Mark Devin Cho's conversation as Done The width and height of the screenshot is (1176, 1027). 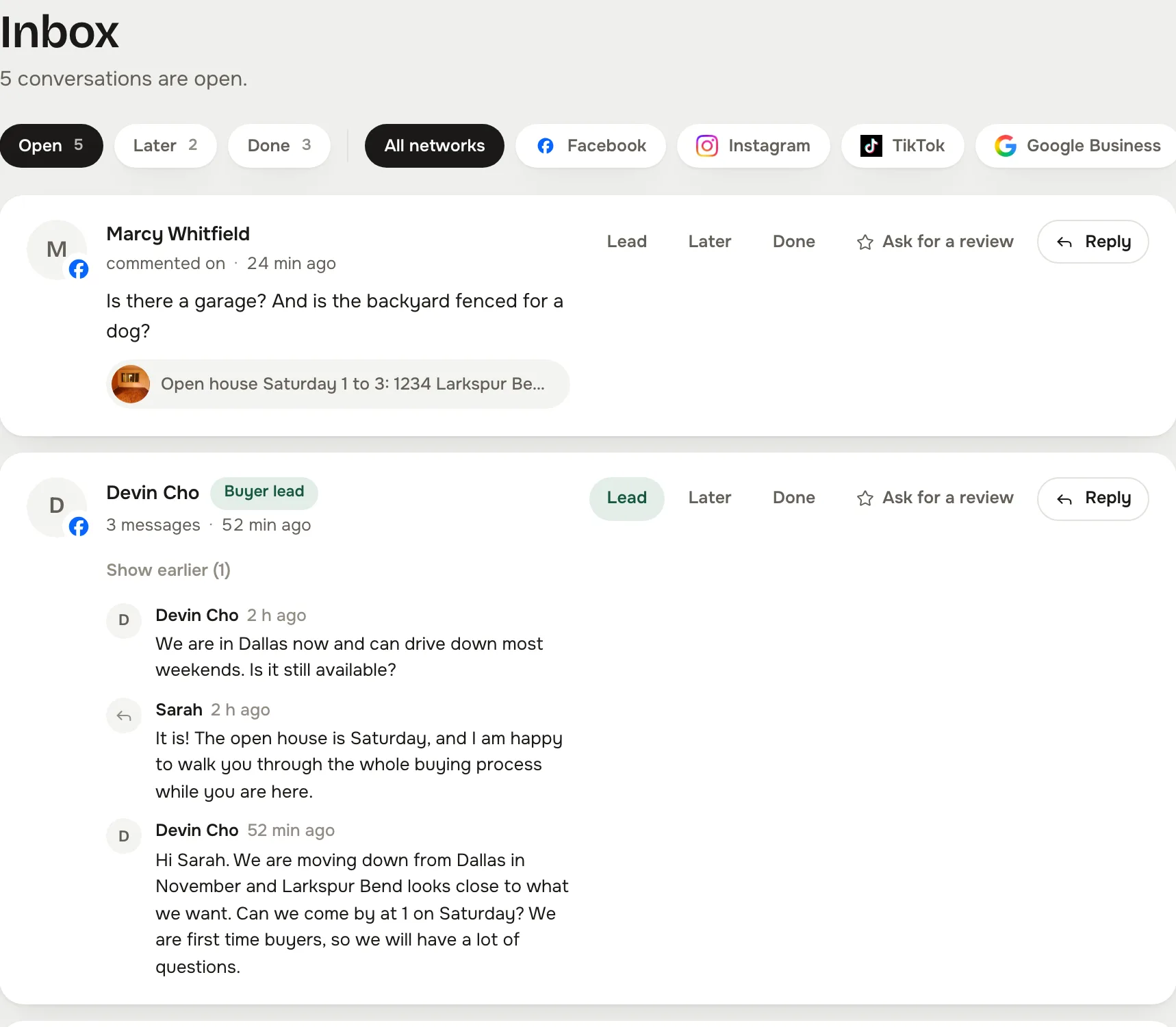(x=794, y=498)
